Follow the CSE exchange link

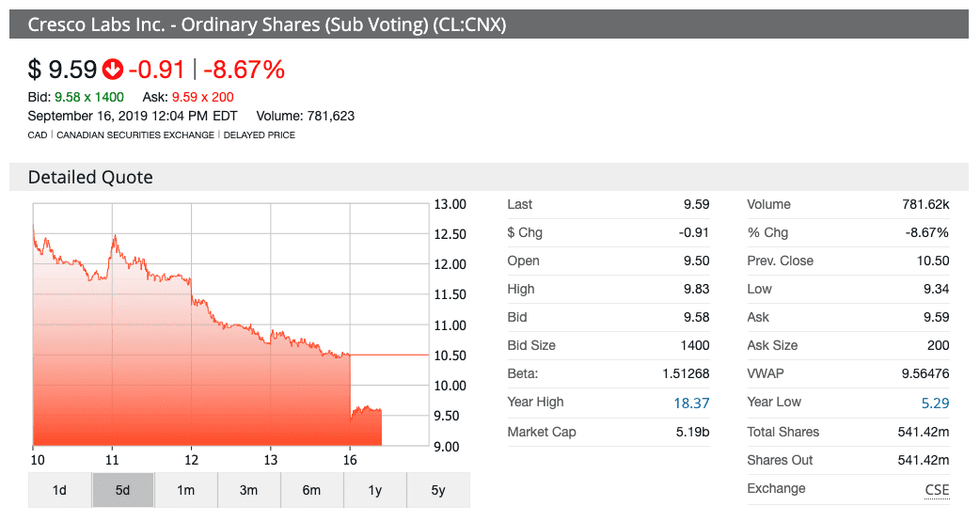(937, 489)
